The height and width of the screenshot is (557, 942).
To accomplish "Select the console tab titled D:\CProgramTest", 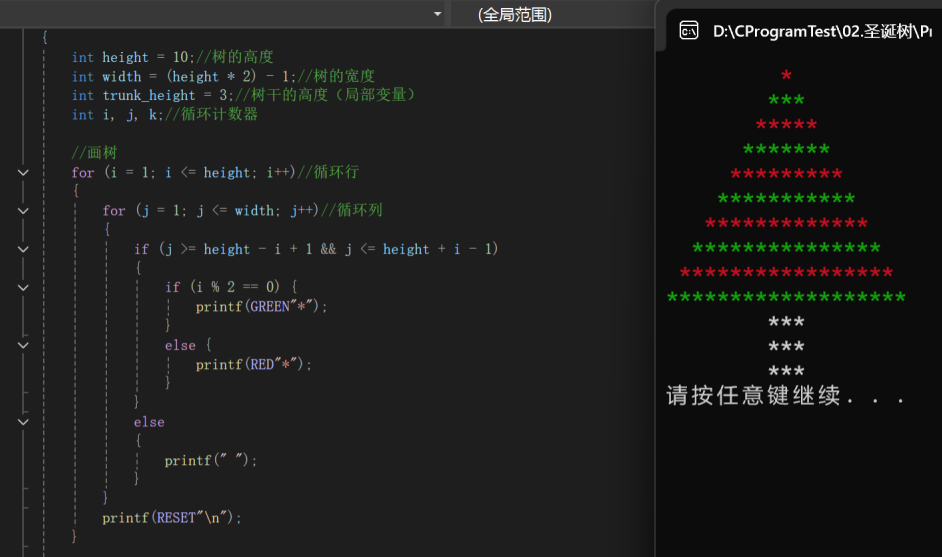I will coord(804,30).
